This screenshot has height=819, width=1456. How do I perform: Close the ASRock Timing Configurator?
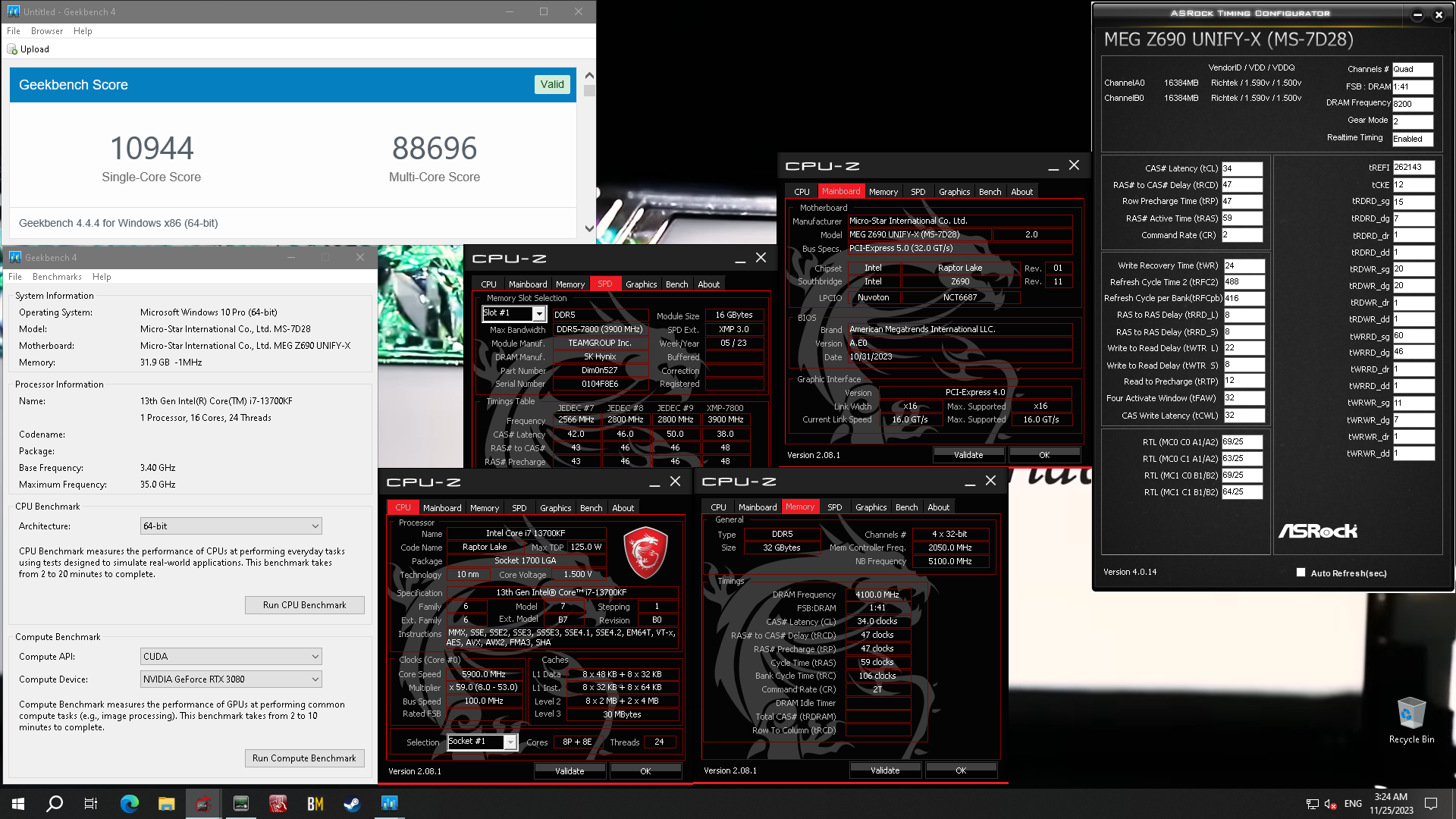click(x=1439, y=14)
